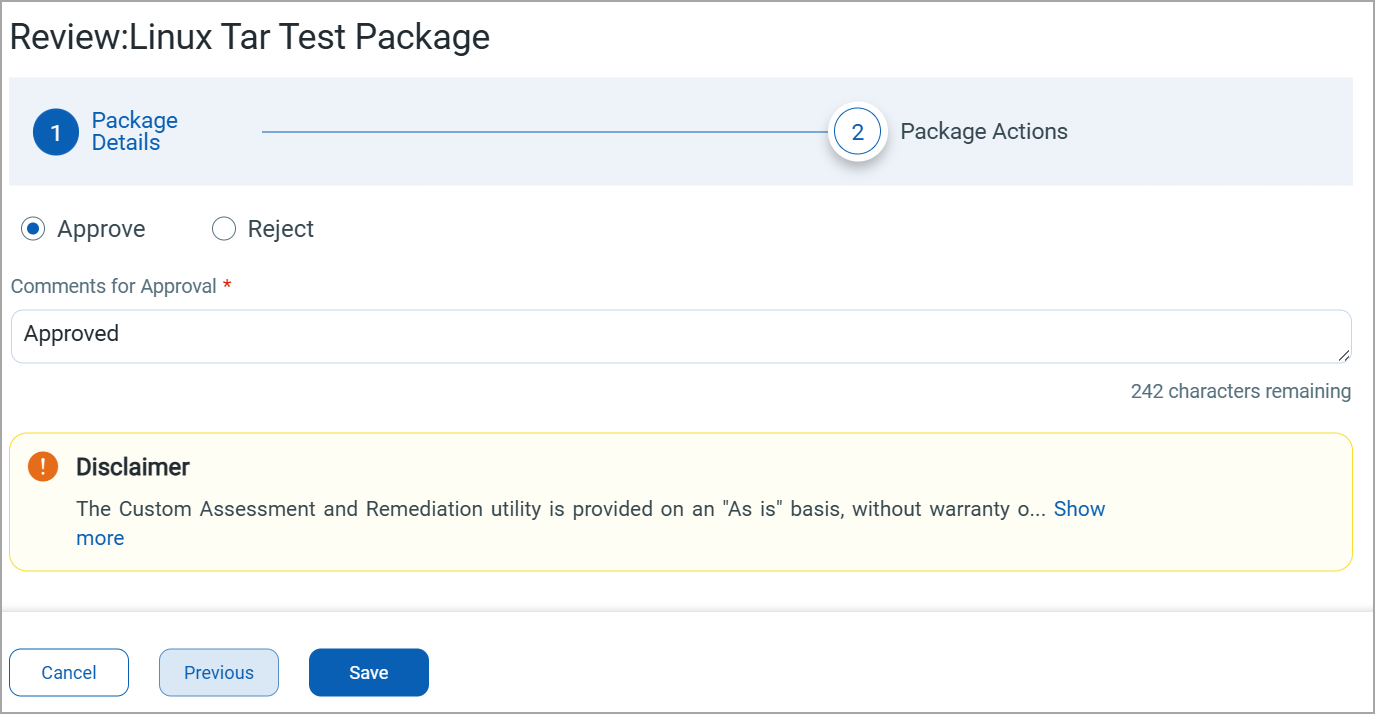Select the Reject radio button
This screenshot has width=1375, height=714.
coord(223,229)
